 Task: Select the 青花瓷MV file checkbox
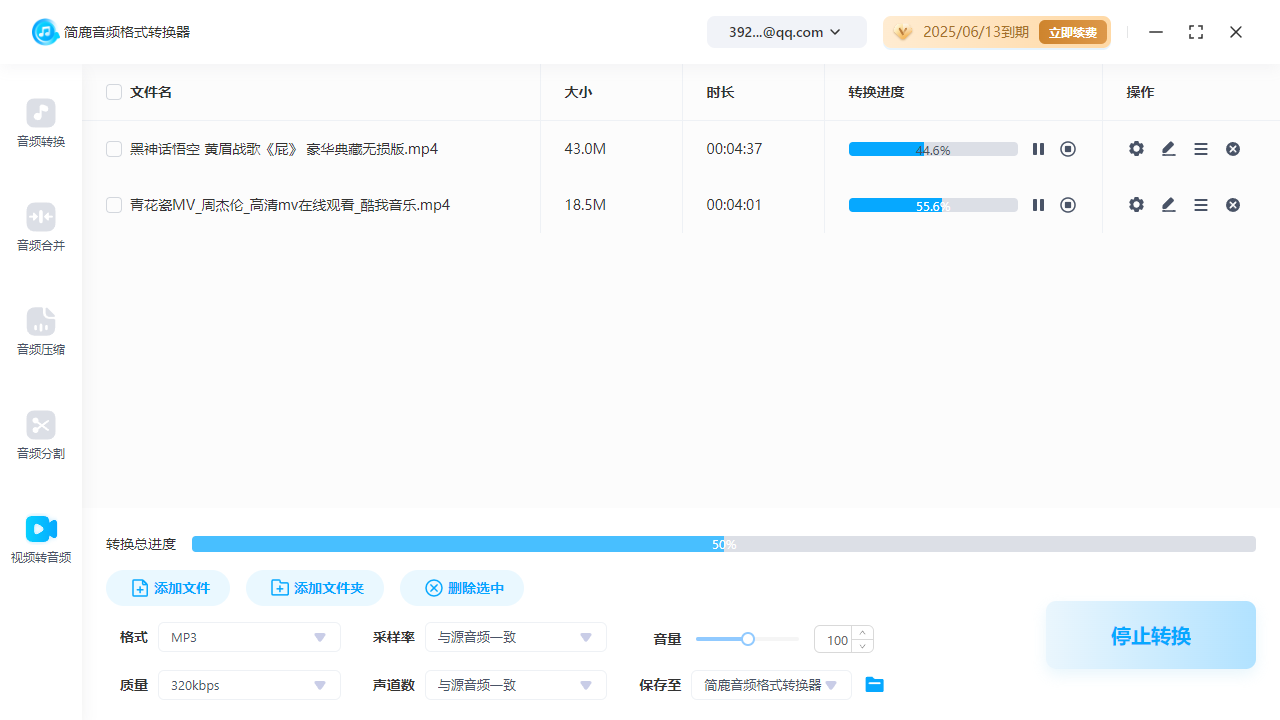(114, 204)
